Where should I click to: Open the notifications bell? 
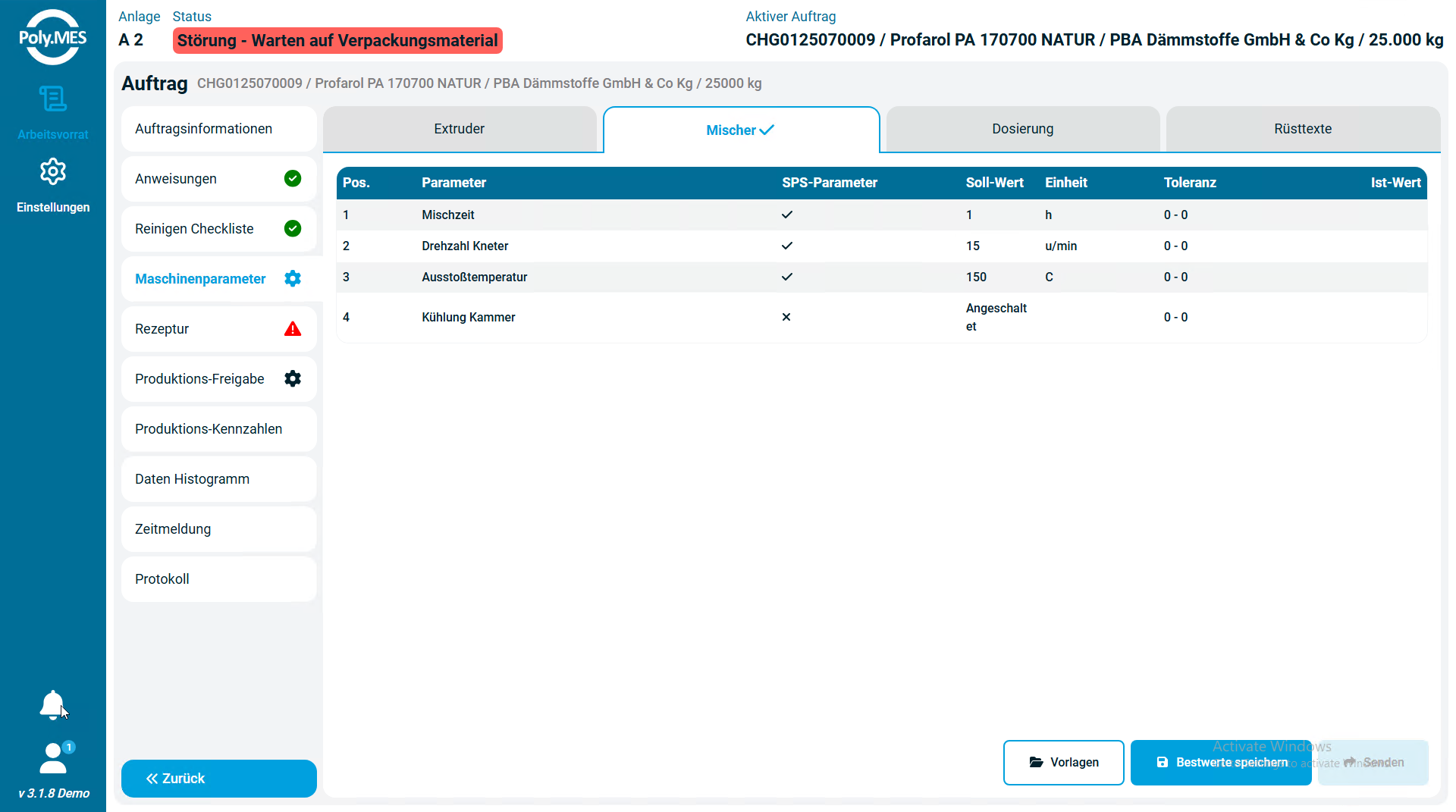(52, 705)
